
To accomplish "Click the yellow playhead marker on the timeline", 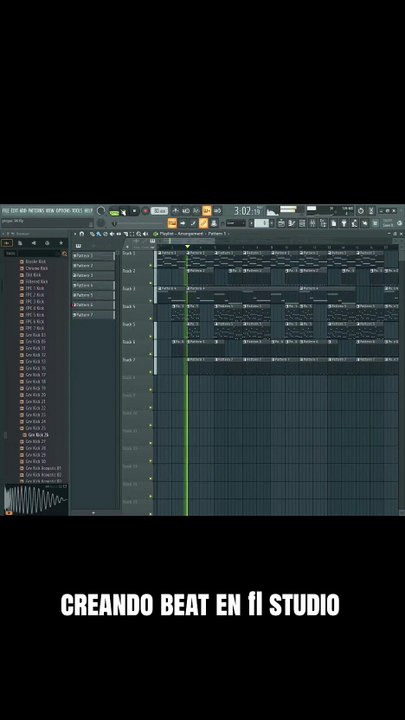I will 187,247.
